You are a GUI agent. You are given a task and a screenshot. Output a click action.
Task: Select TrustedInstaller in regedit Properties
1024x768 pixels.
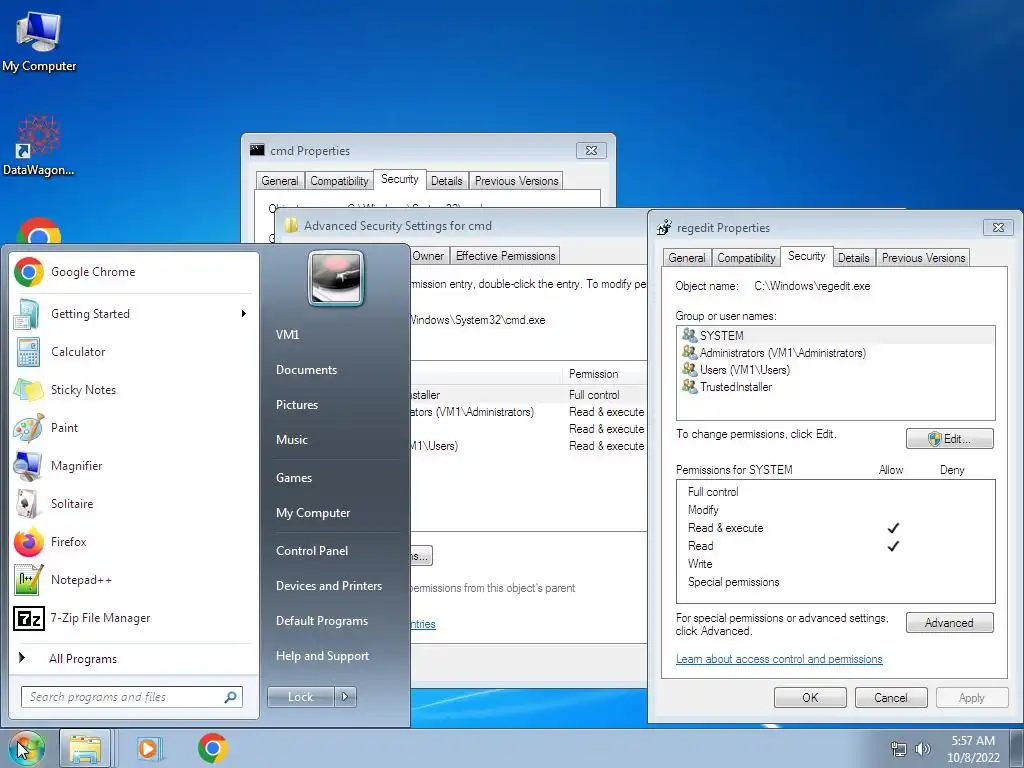pos(835,387)
